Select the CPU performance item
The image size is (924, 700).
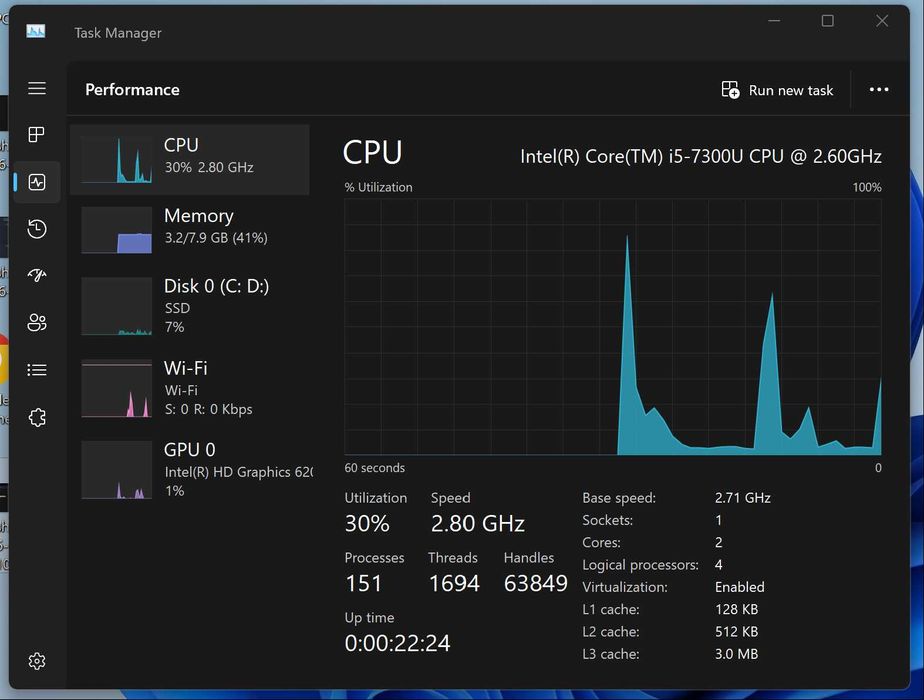(x=189, y=159)
